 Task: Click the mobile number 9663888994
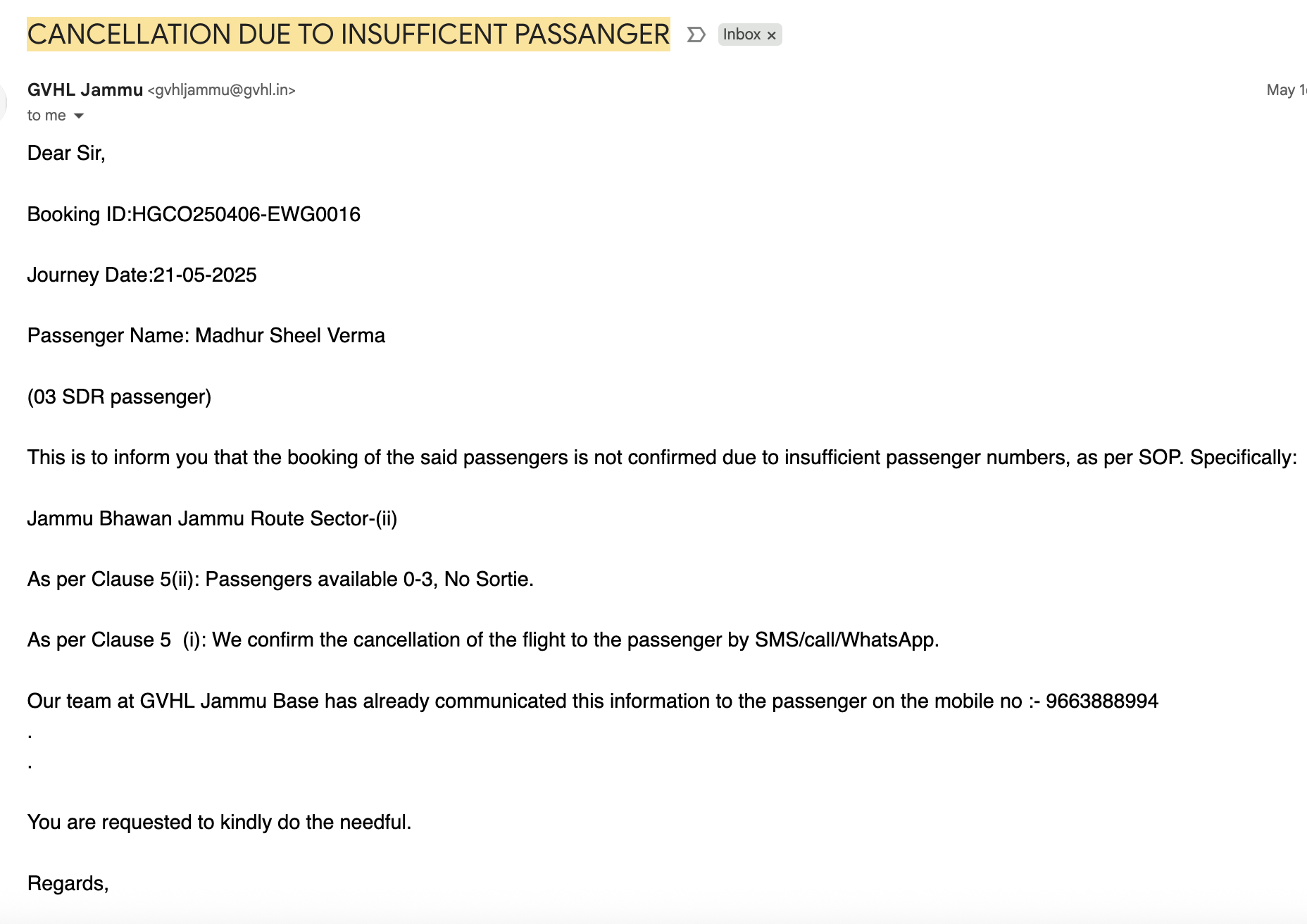1101,701
